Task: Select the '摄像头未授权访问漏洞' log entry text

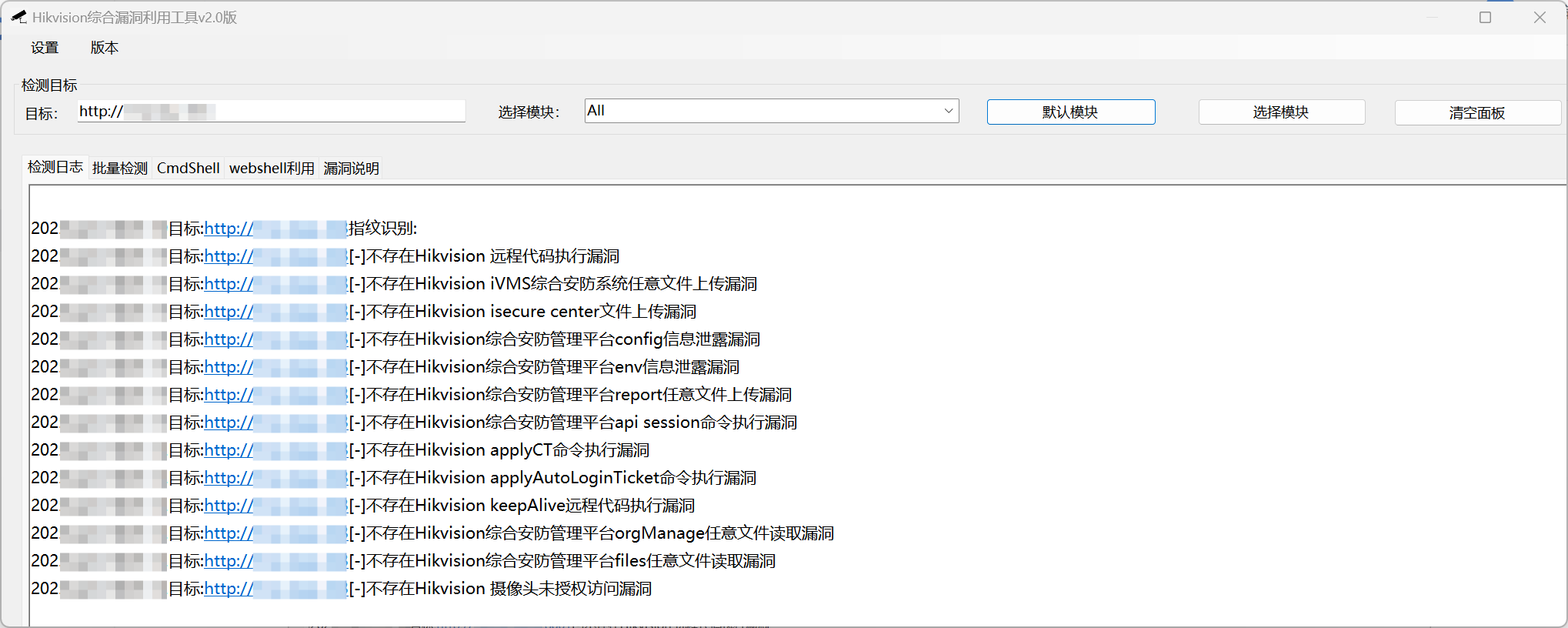Action: [x=571, y=589]
